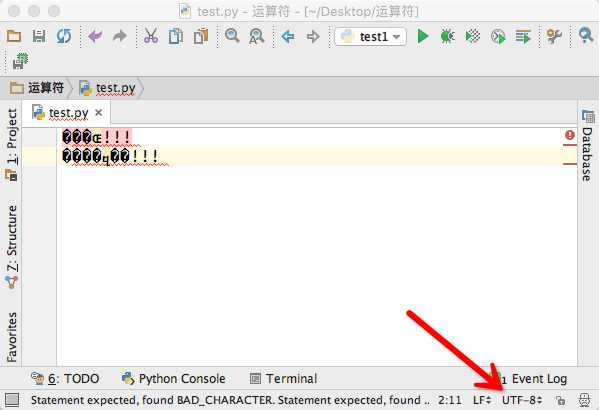Click the green lines run-tasks toolbar icon
599x410 pixels.
523,37
